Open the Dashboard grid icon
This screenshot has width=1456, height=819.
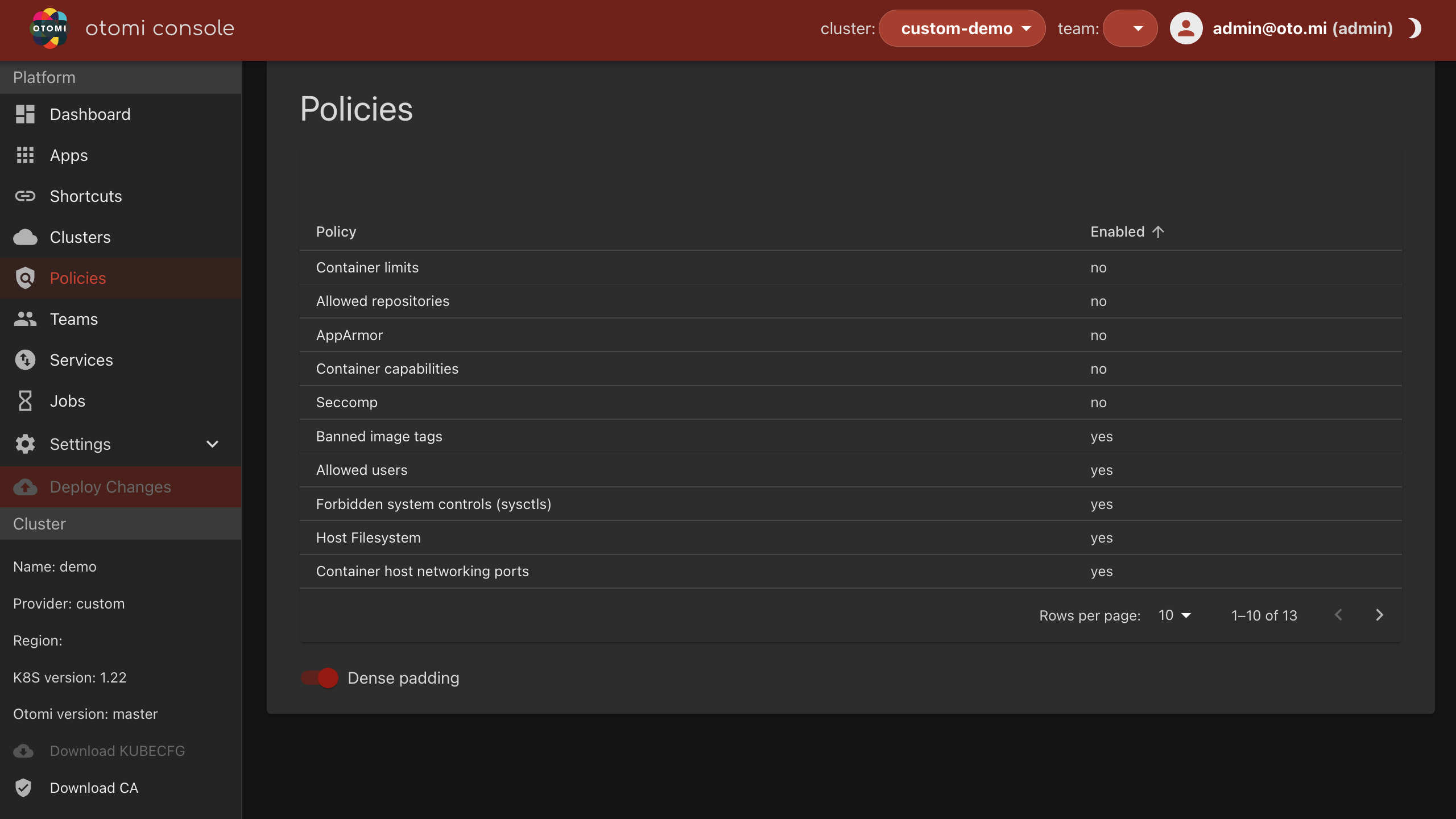point(25,114)
